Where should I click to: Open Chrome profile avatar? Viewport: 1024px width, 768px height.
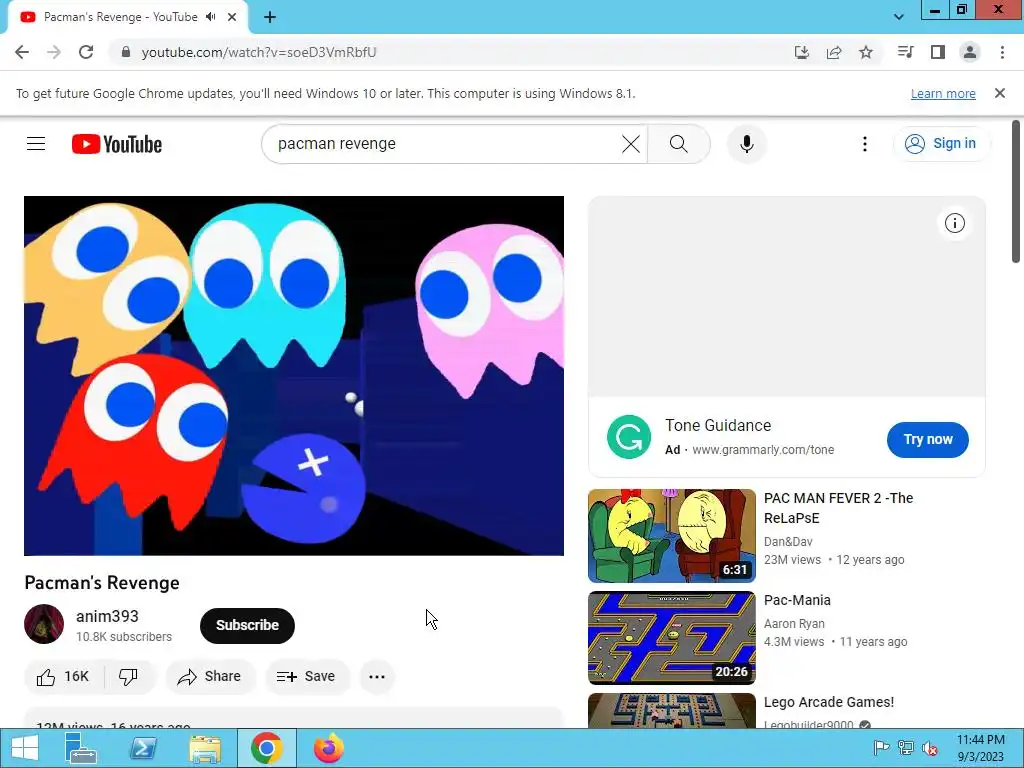970,52
